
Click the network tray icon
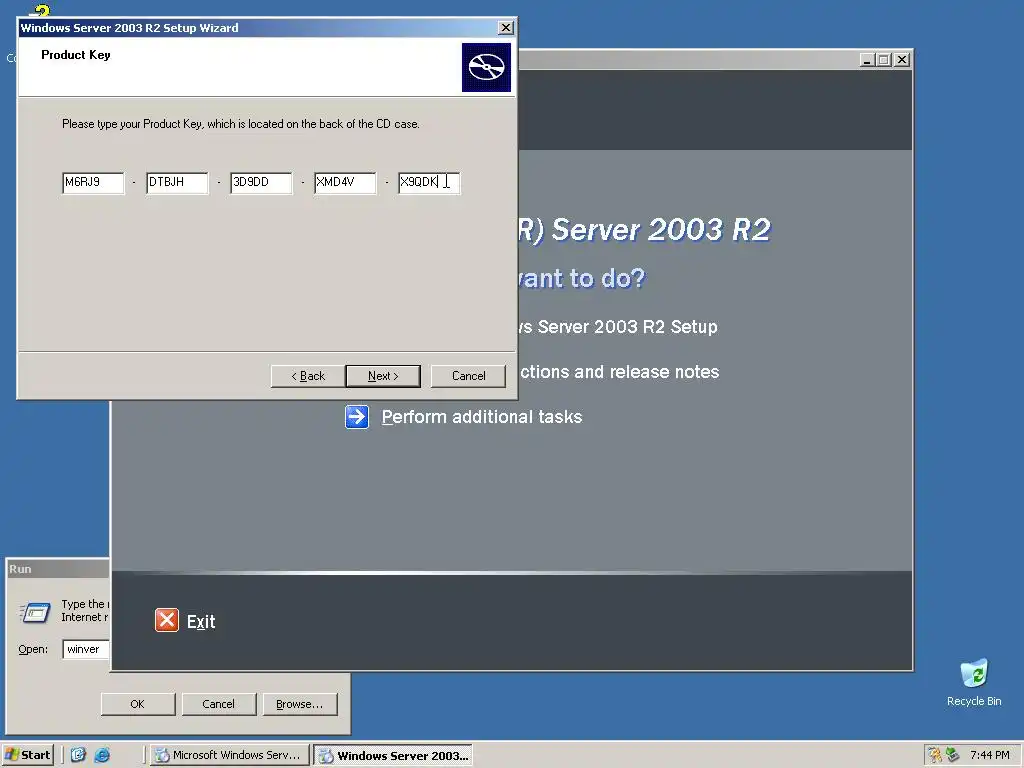pos(952,755)
